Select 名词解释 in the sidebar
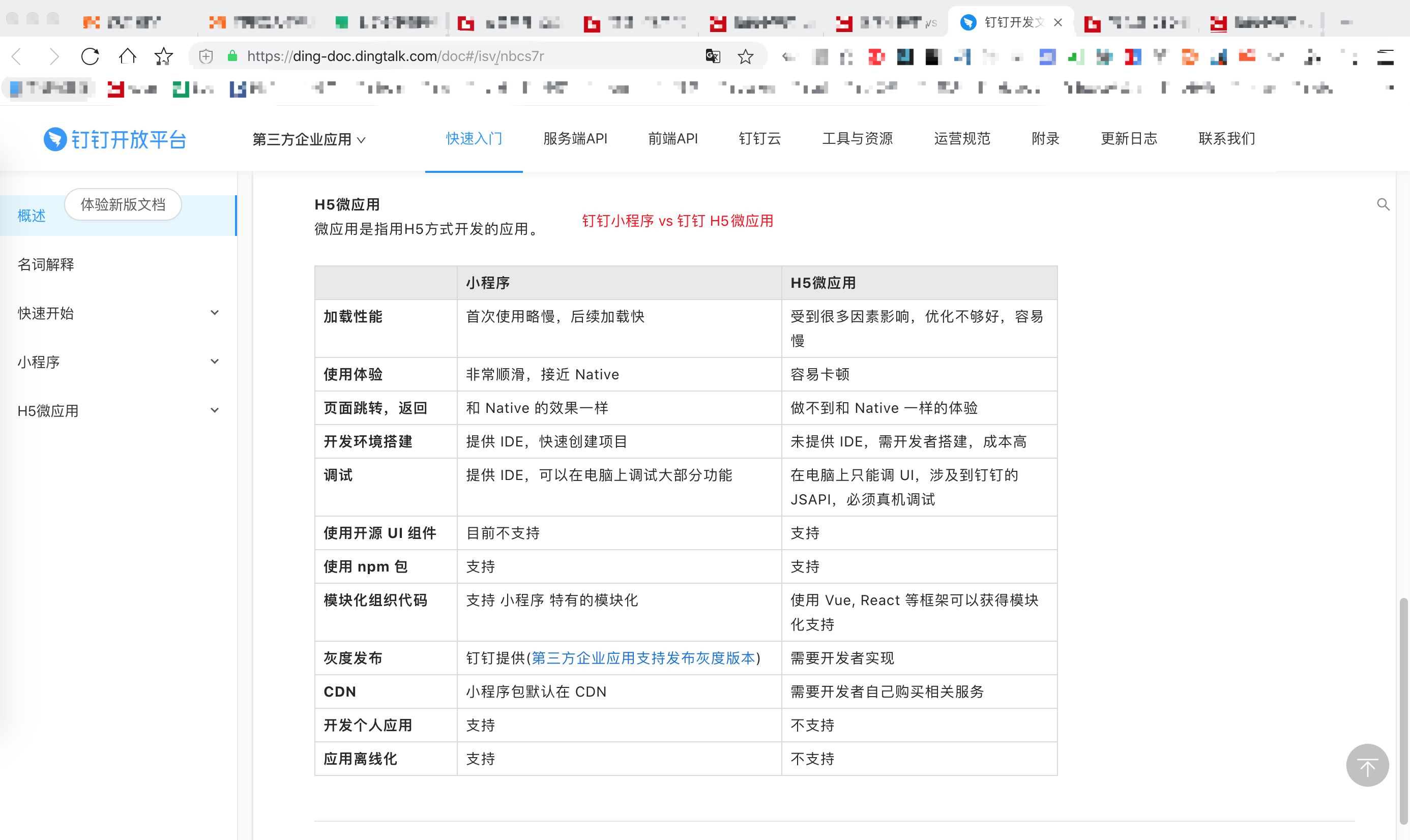Viewport: 1410px width, 840px height. (x=46, y=264)
